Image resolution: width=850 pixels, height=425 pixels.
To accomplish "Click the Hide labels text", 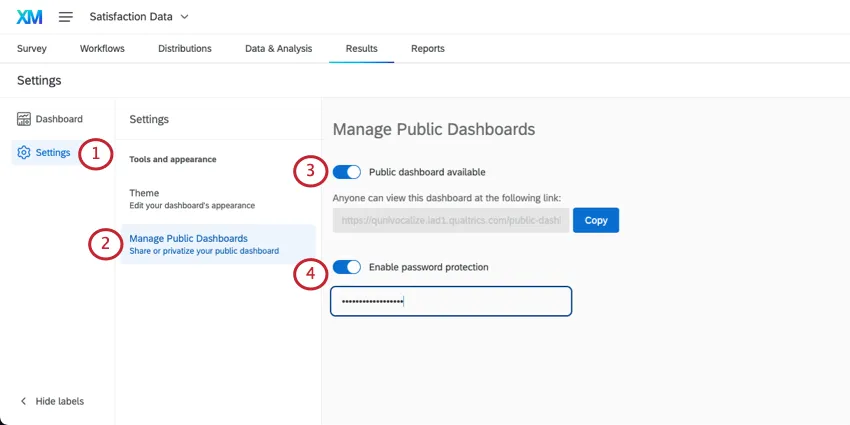I will point(60,401).
